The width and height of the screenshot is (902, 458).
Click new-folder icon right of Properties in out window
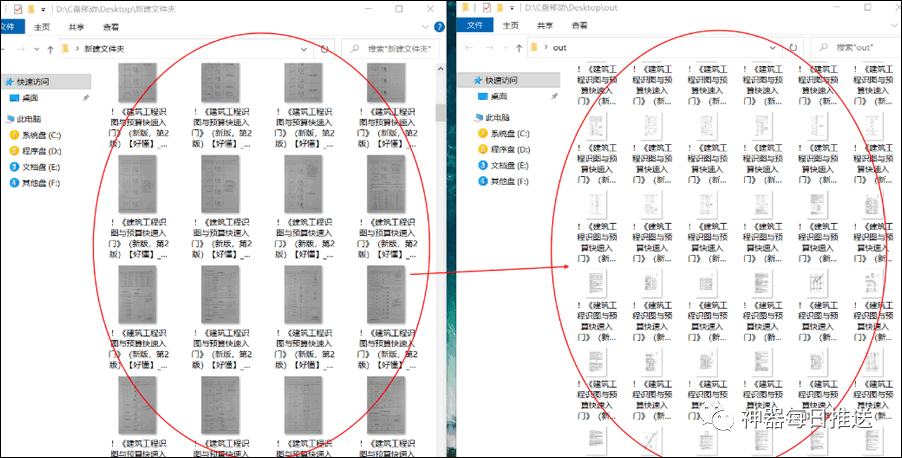pyautogui.click(x=501, y=8)
